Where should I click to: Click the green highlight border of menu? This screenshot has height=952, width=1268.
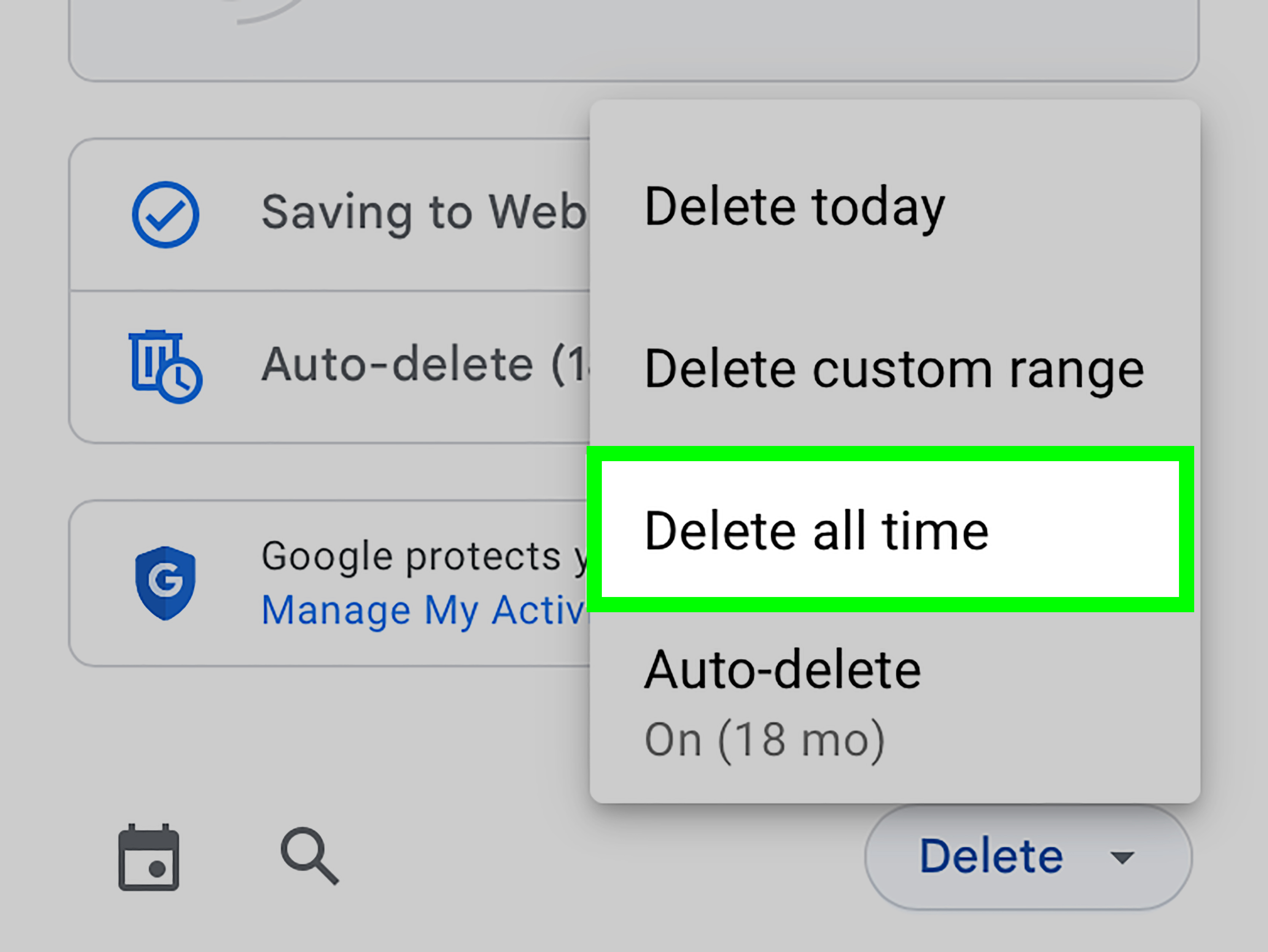[x=890, y=454]
